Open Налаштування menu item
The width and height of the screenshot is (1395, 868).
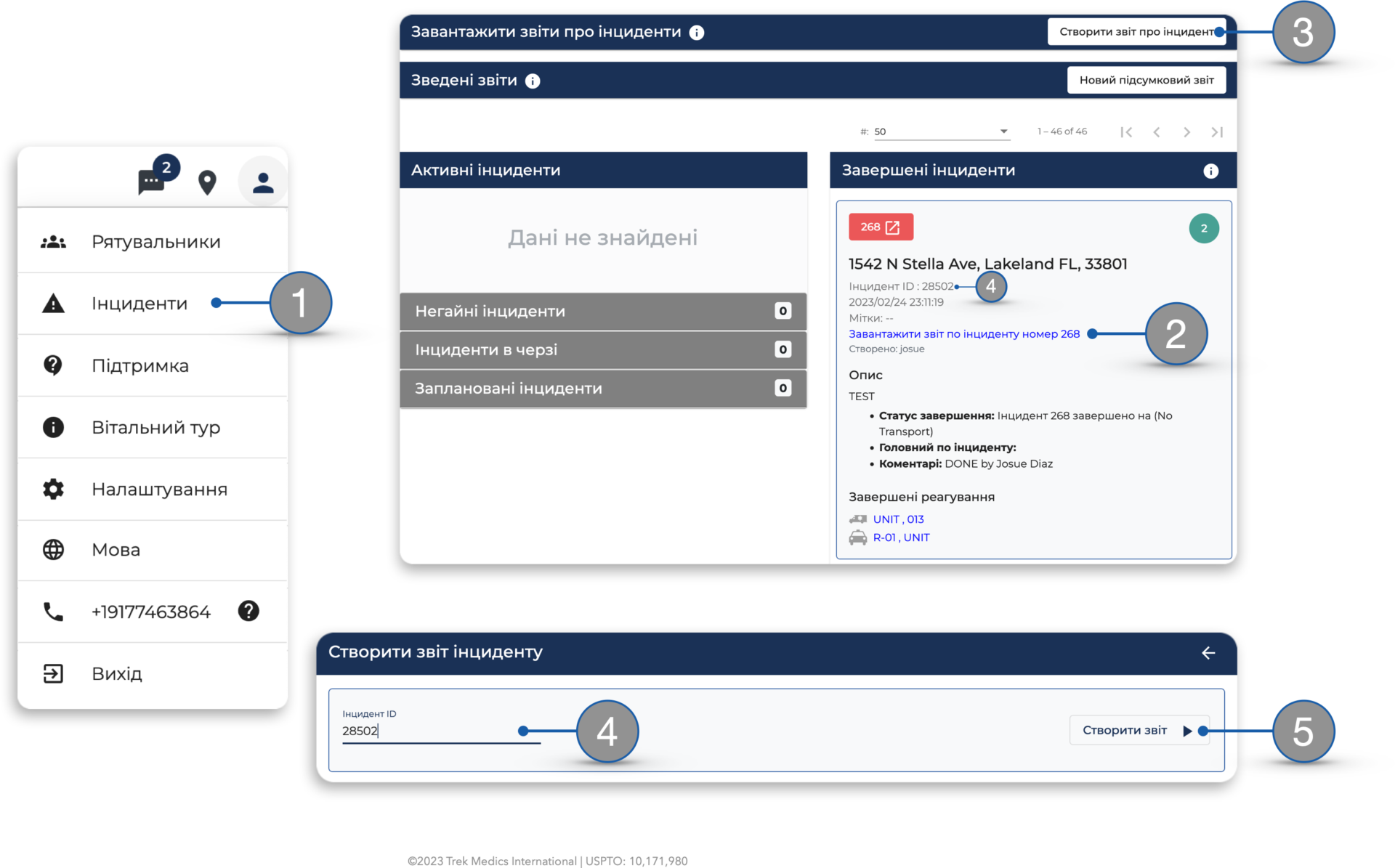click(159, 489)
